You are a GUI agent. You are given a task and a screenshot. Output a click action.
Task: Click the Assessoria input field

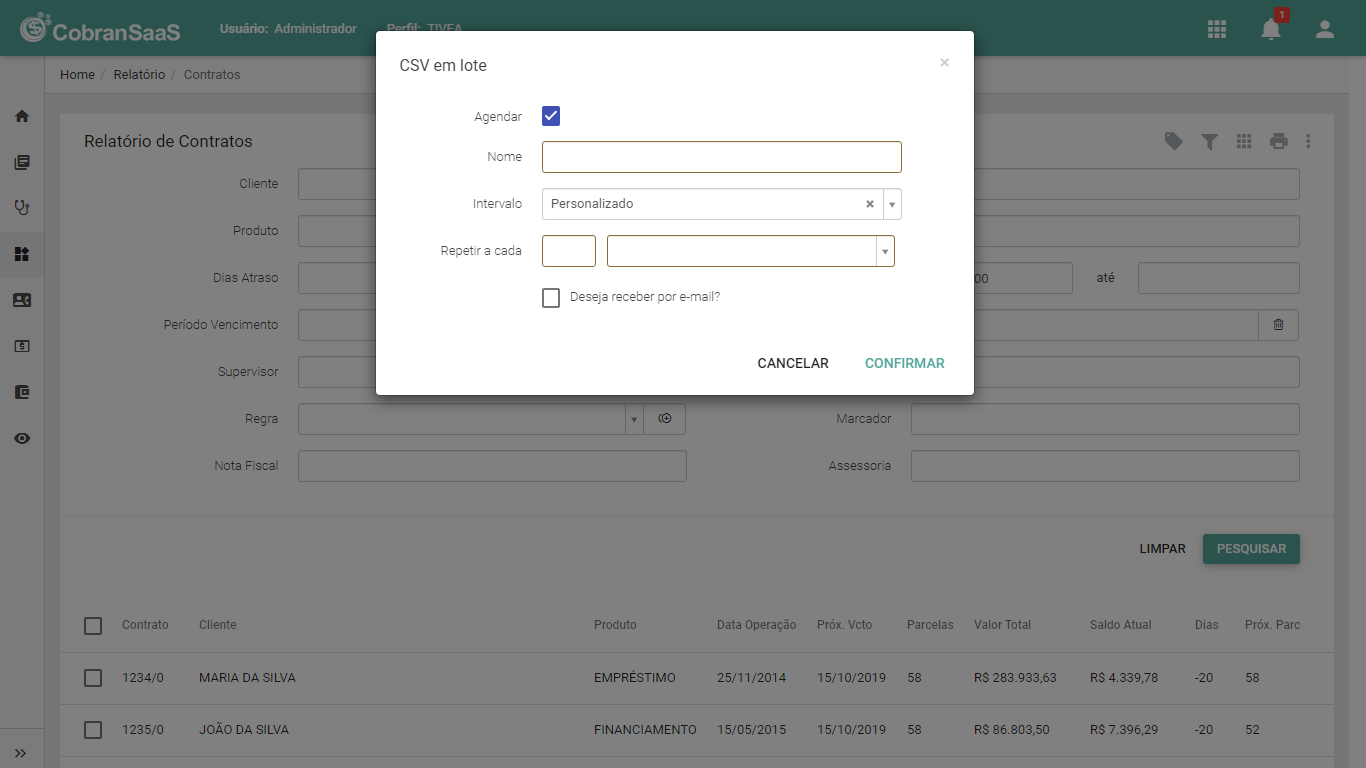click(x=1105, y=466)
